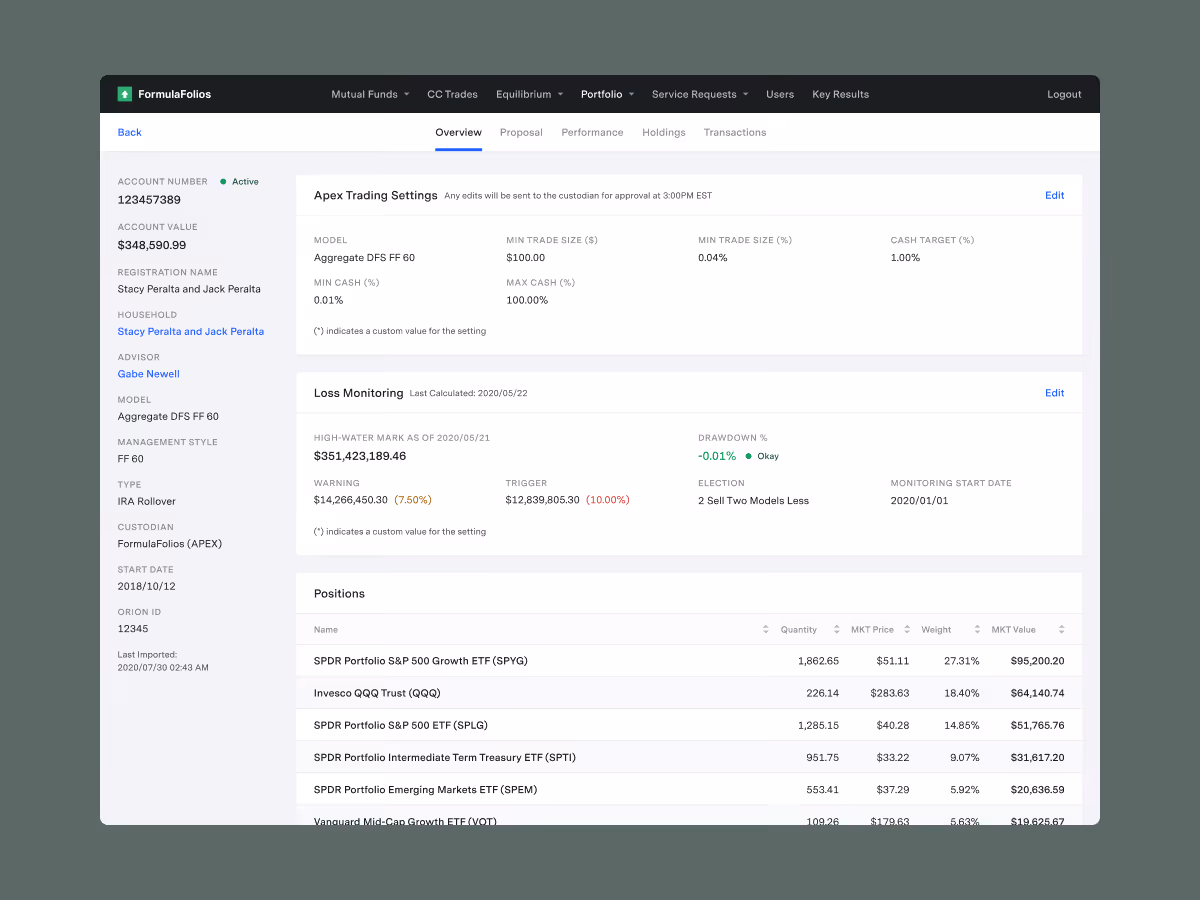The height and width of the screenshot is (900, 1200).
Task: Click the Last Calculated: 2020/05/22 note
Action: [x=468, y=393]
